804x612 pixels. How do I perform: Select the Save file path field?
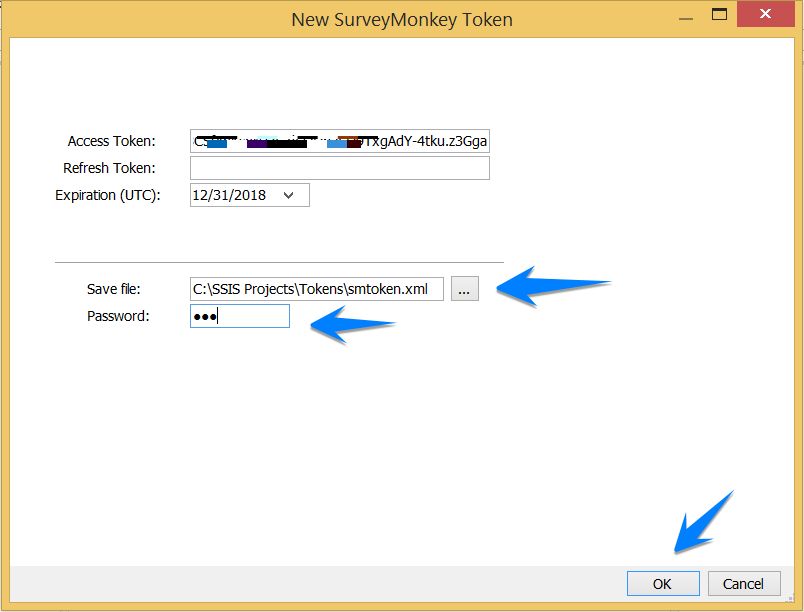316,289
